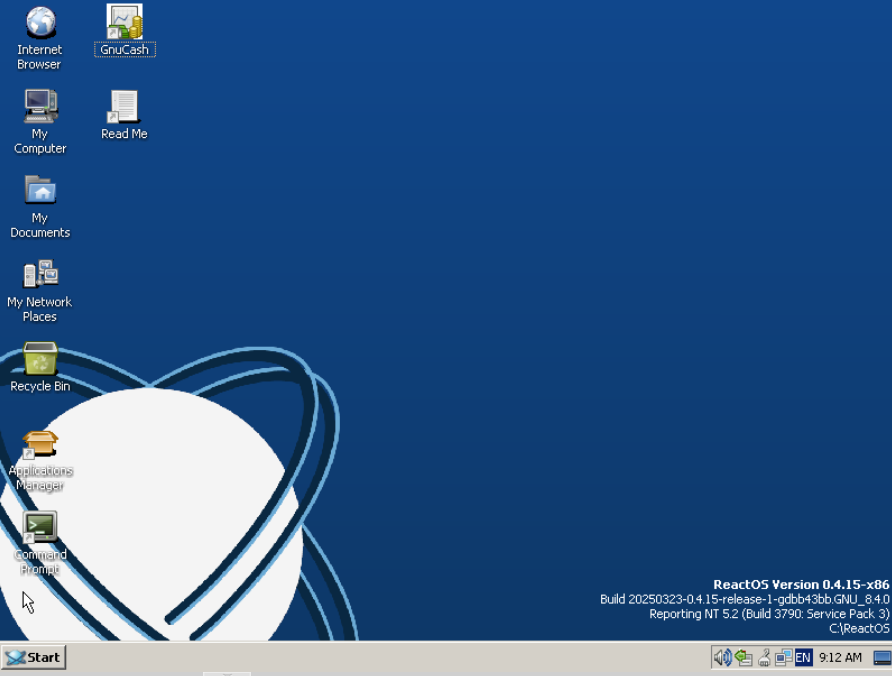
Task: Open the Start menu
Action: (x=34, y=657)
